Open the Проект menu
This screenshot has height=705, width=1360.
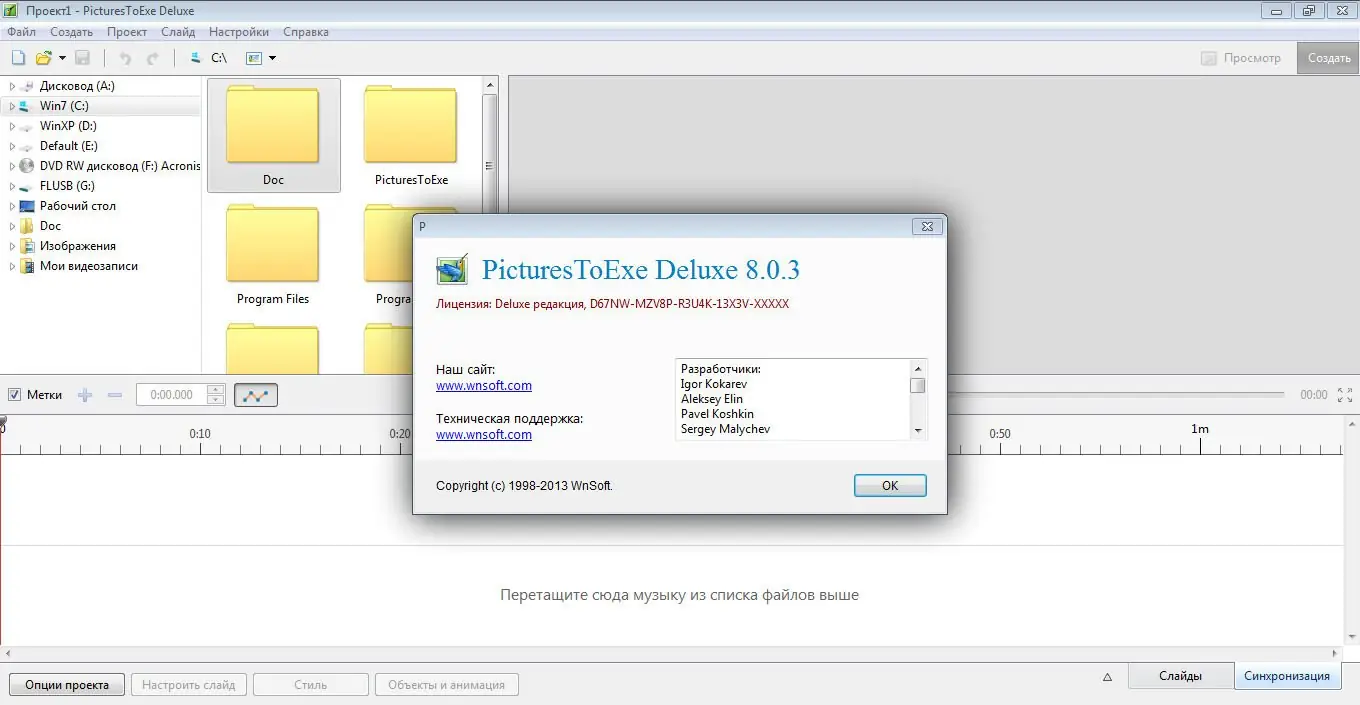pos(127,32)
